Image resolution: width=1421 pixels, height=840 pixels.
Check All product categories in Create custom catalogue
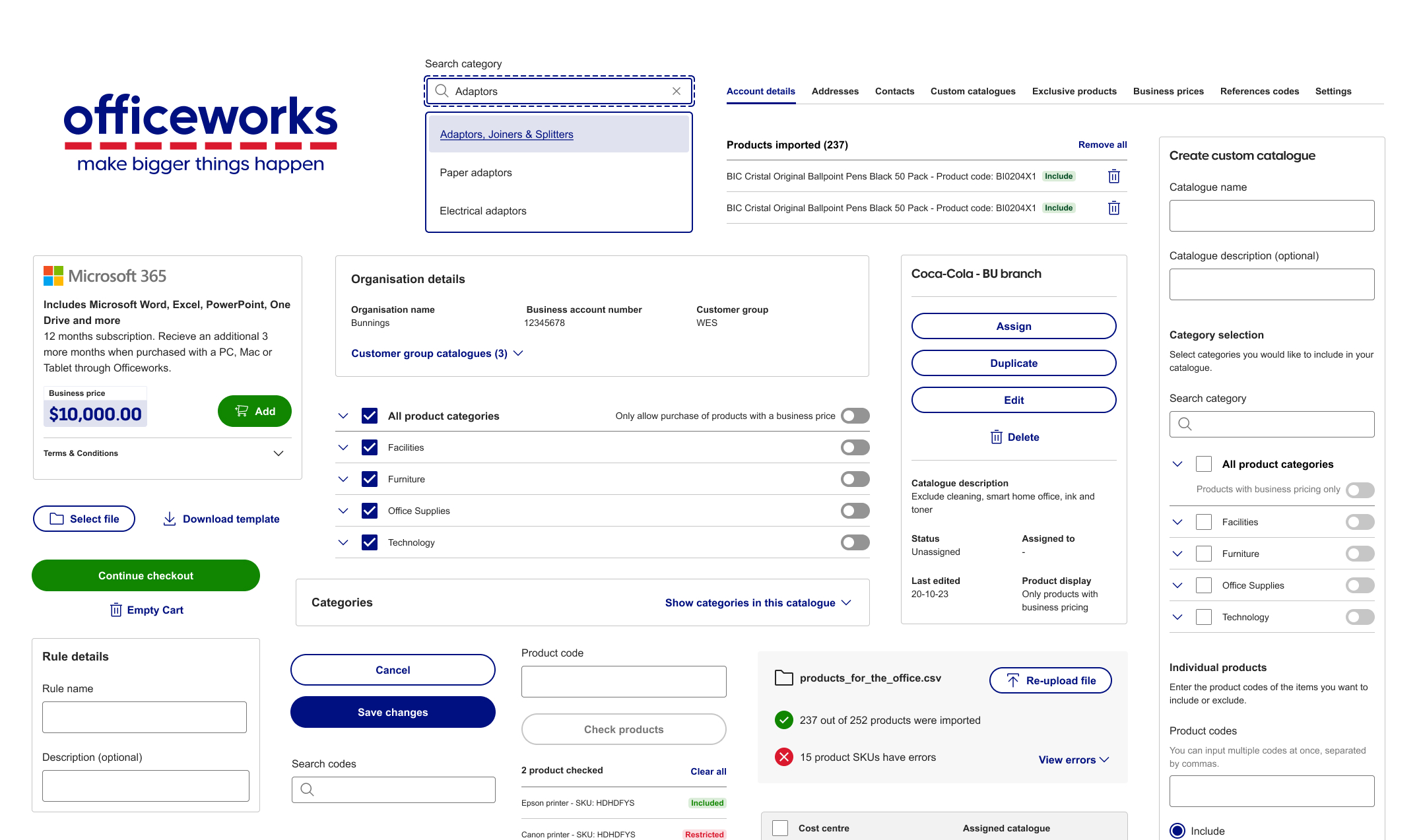click(1203, 464)
